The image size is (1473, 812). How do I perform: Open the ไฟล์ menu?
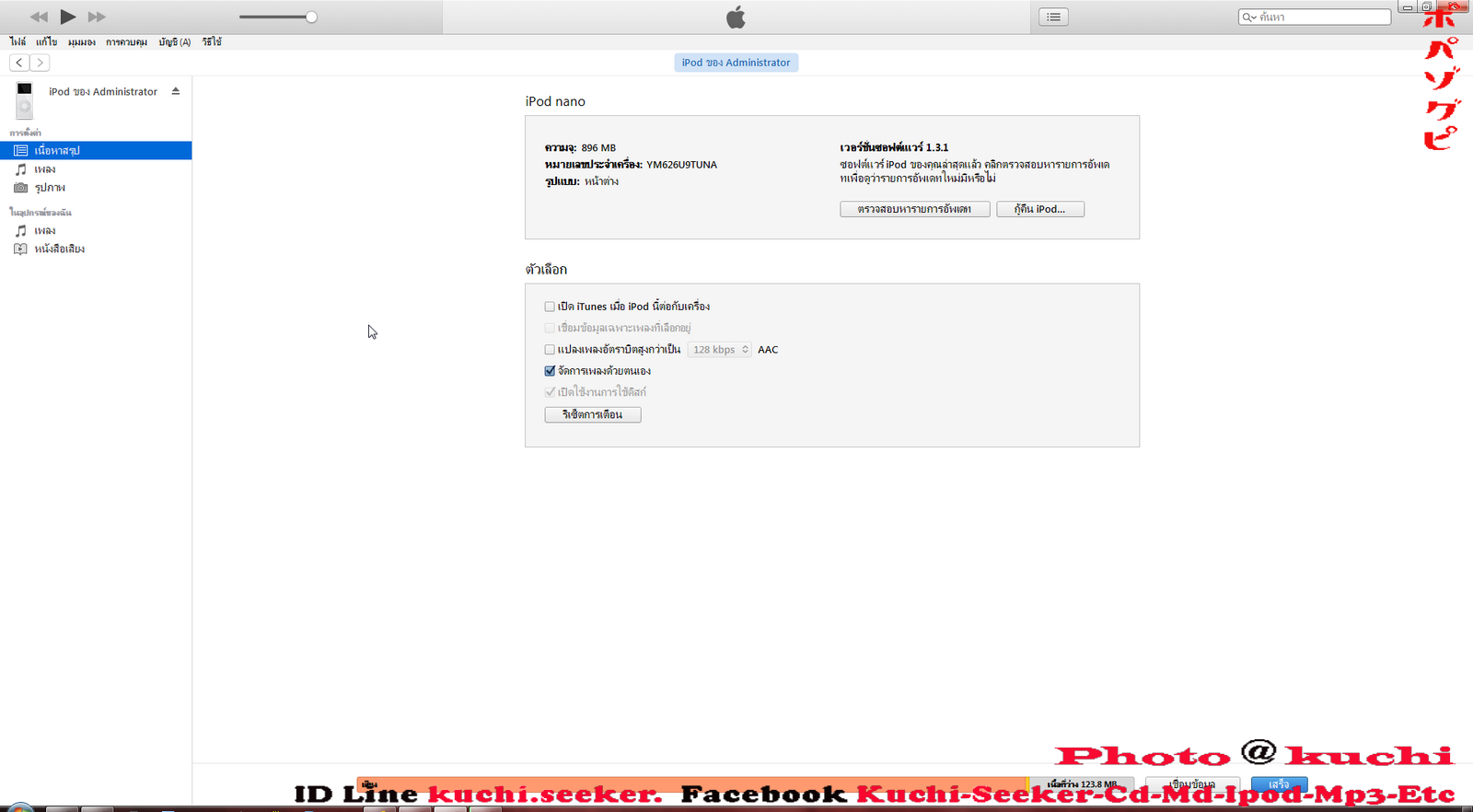[17, 41]
